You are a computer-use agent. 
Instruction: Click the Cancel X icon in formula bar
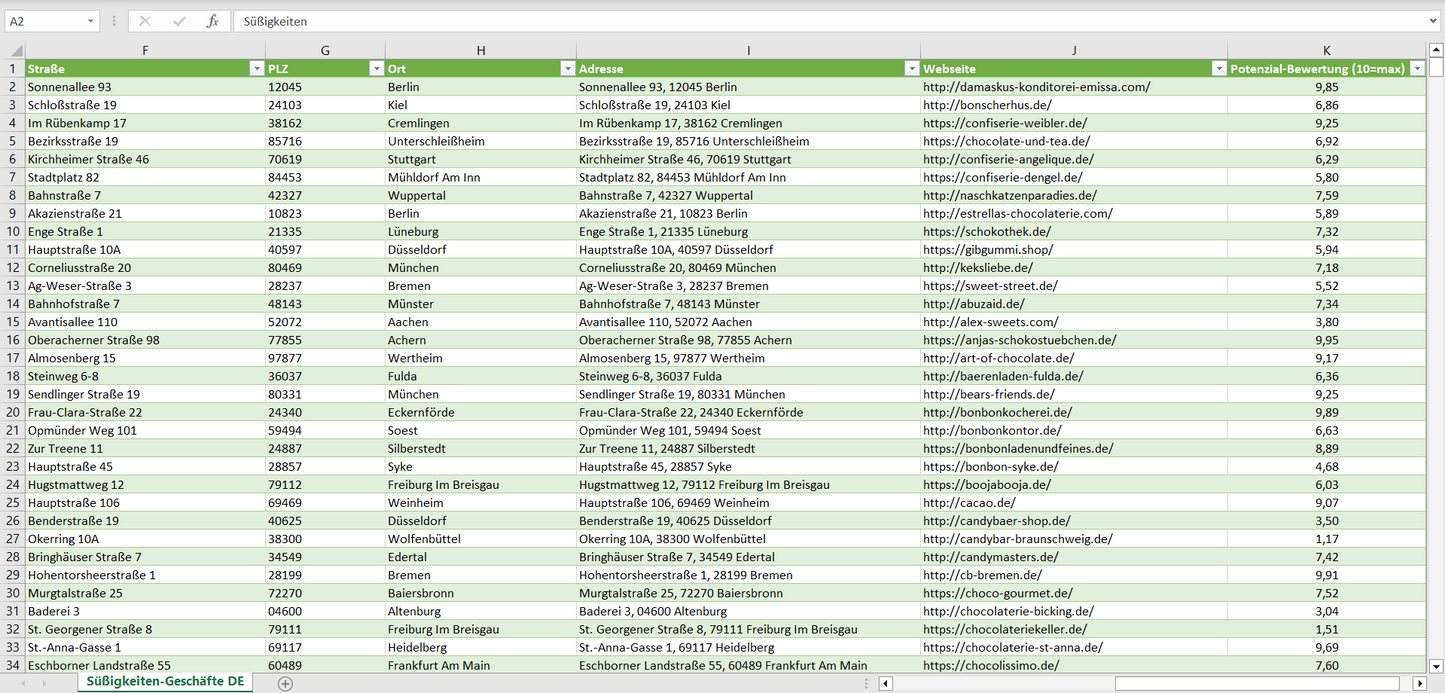click(145, 21)
